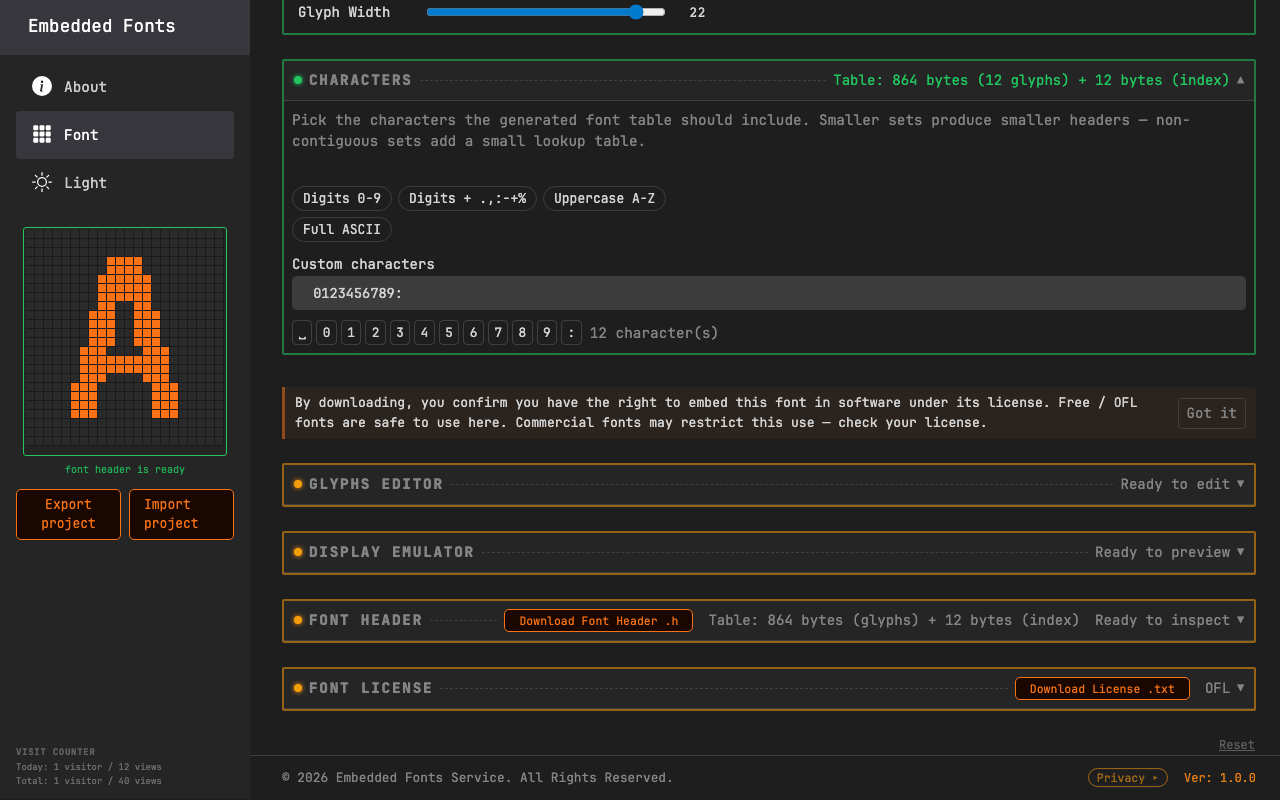Choose the Digits 0-9 preset
The height and width of the screenshot is (800, 1280).
[x=342, y=198]
